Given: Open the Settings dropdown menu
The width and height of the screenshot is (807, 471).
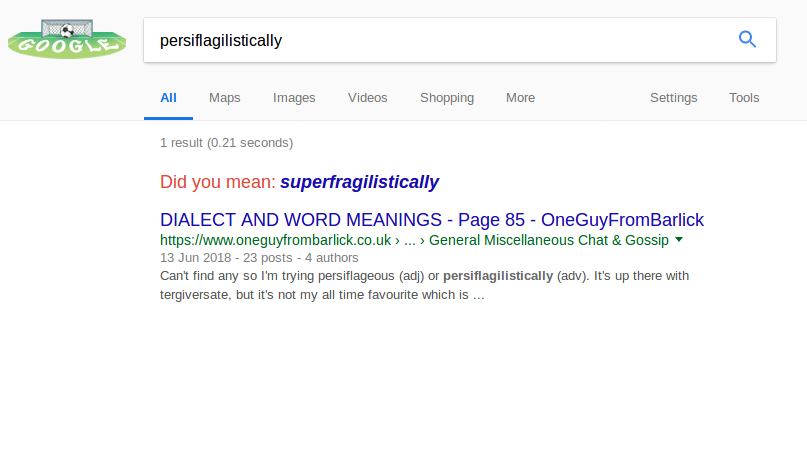Looking at the screenshot, I should tap(674, 98).
